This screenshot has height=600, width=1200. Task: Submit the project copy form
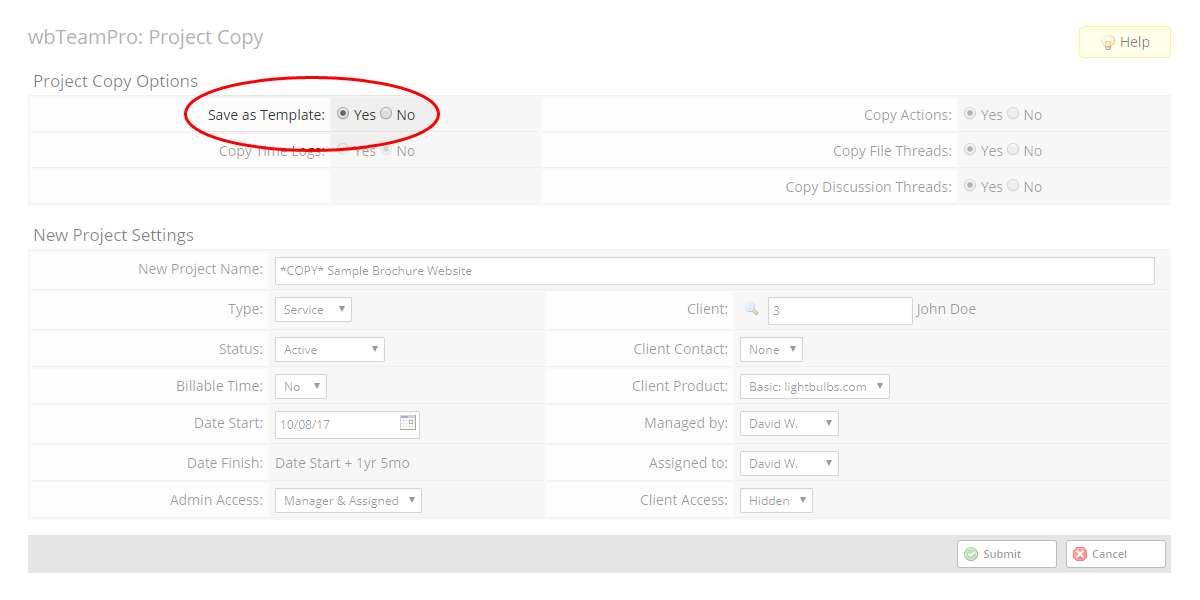(x=1006, y=553)
